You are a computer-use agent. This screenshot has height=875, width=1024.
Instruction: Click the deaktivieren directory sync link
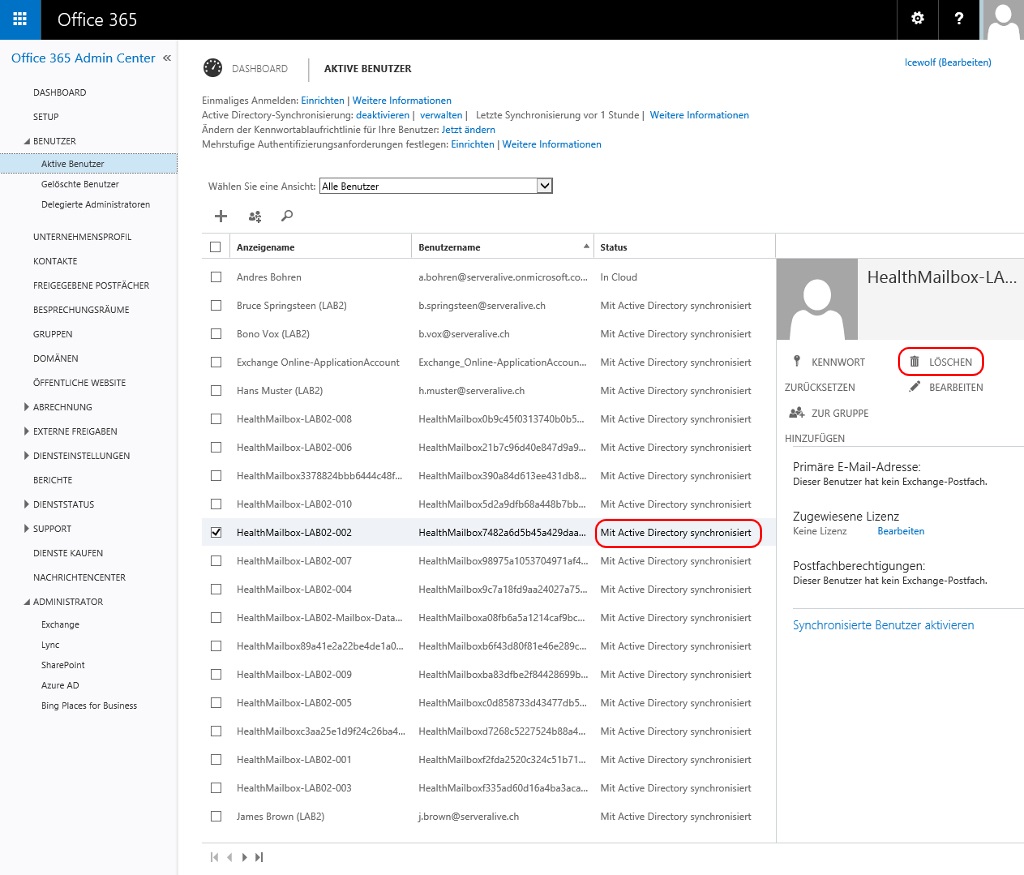tap(383, 115)
